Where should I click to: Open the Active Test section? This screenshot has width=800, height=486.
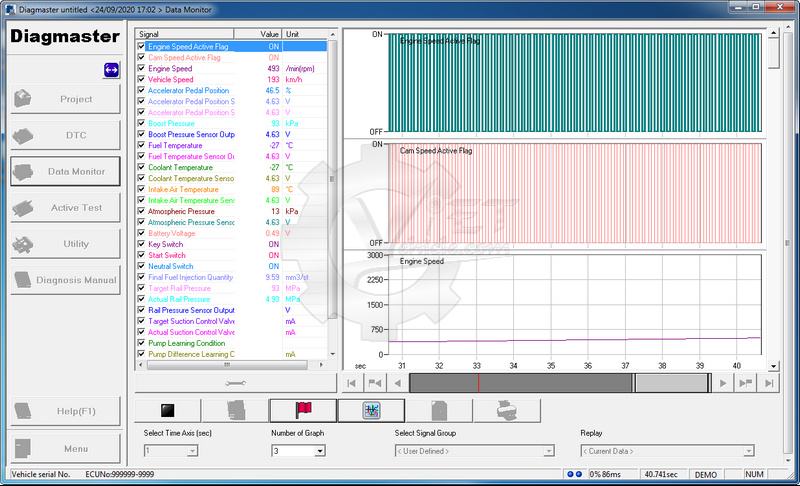click(65, 207)
